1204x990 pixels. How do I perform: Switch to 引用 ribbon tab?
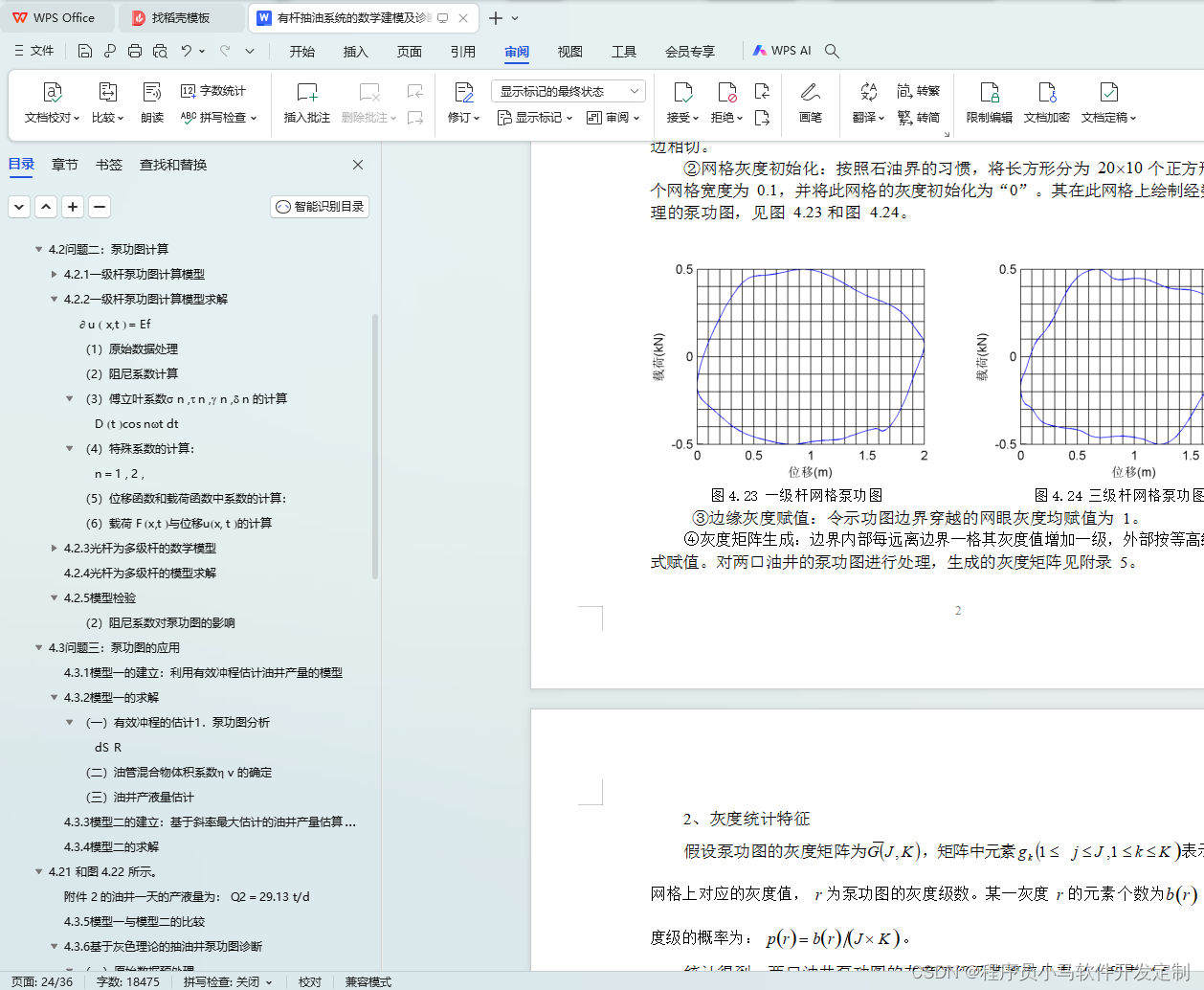(463, 51)
